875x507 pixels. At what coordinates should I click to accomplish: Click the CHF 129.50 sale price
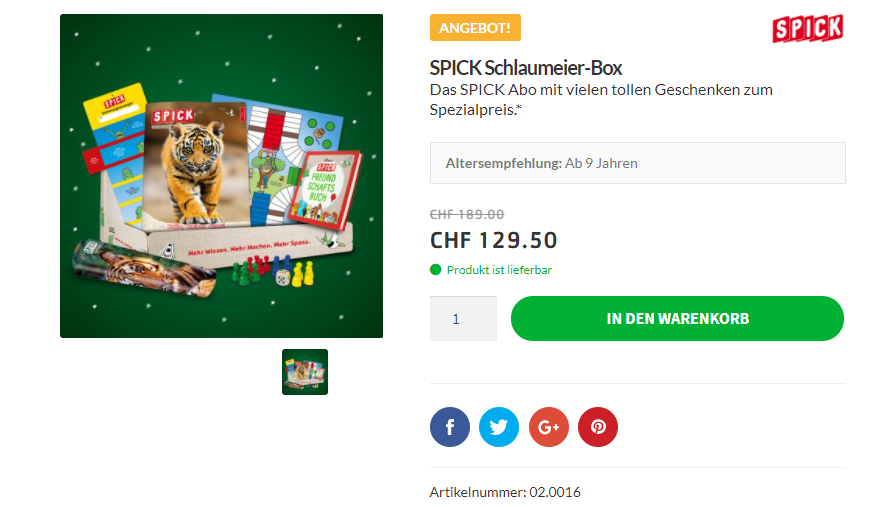[x=493, y=240]
